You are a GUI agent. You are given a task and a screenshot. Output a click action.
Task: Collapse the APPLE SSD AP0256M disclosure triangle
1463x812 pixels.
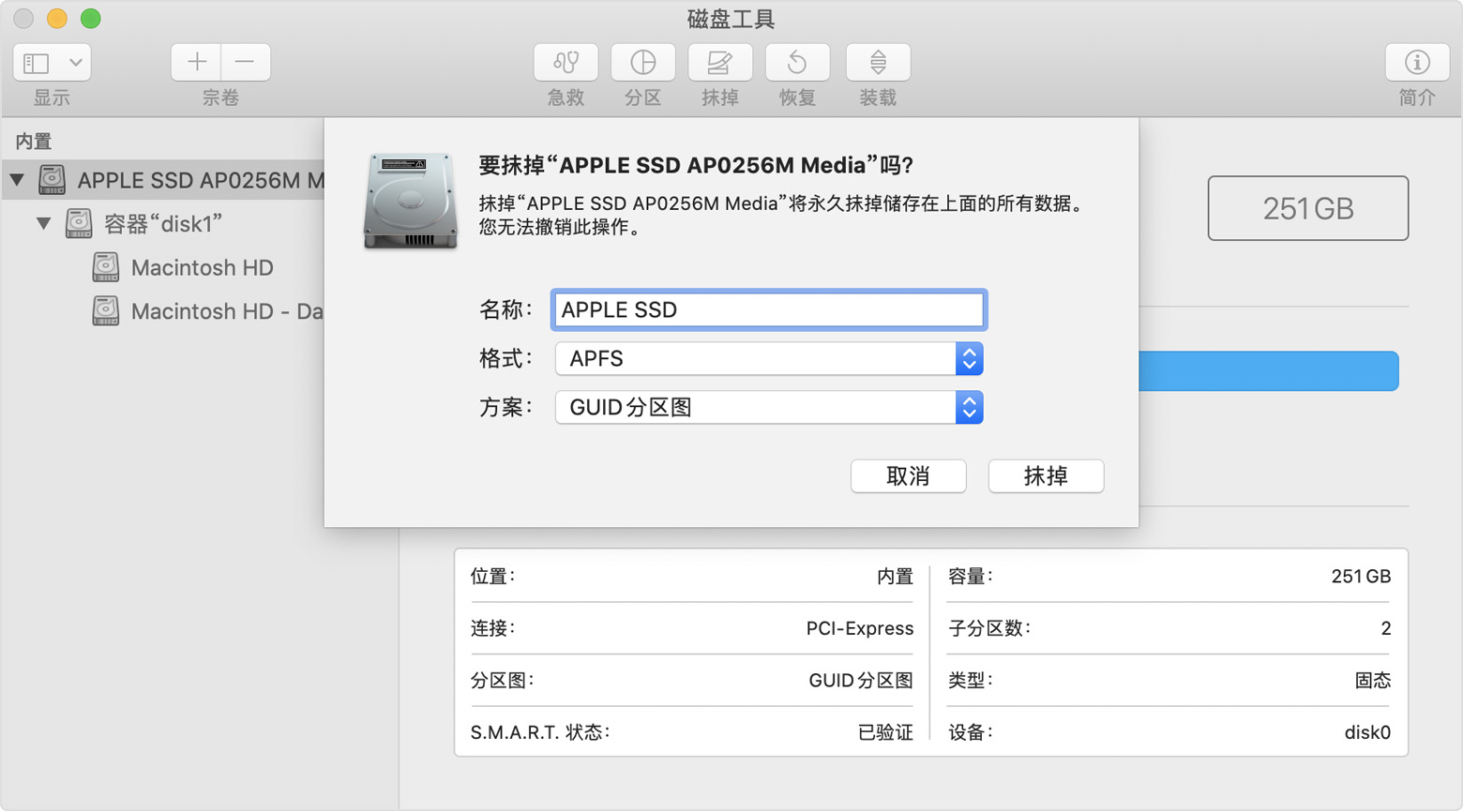15,180
